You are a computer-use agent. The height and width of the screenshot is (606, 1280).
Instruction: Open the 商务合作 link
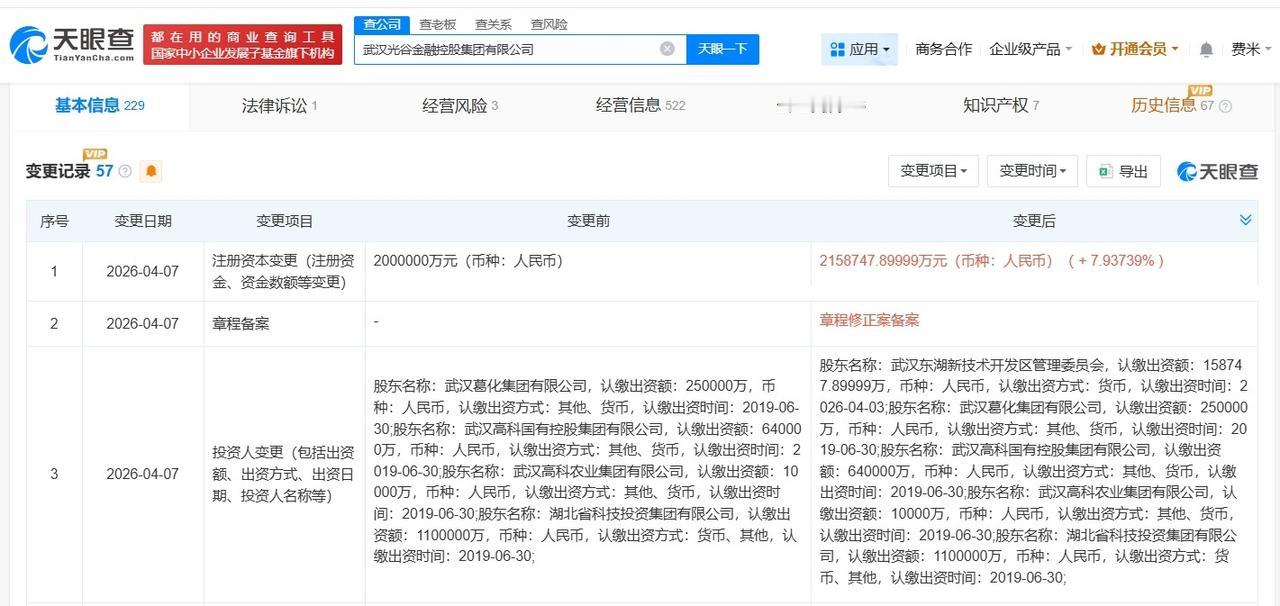942,48
